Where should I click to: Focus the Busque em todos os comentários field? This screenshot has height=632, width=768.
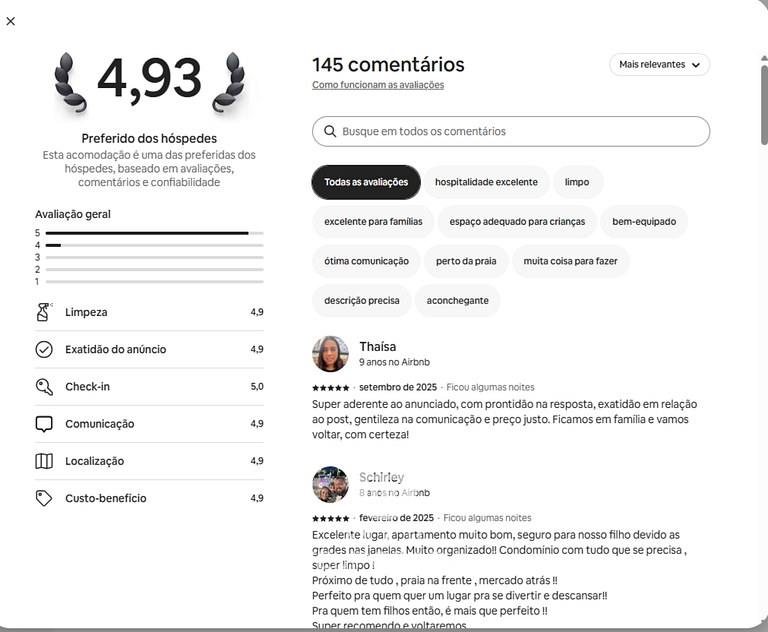click(520, 132)
